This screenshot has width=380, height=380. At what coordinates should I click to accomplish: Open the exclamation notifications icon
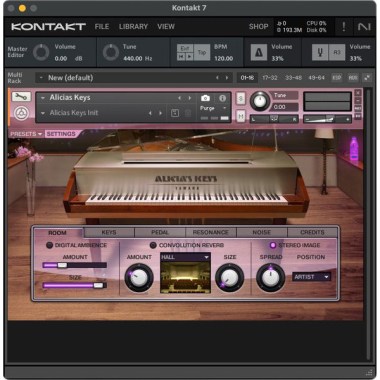point(344,27)
